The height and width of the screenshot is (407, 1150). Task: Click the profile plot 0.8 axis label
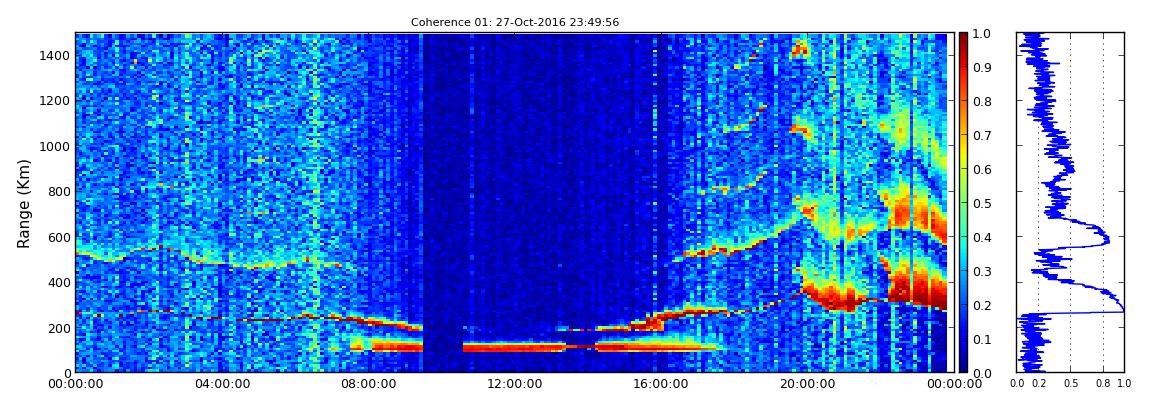click(1103, 384)
